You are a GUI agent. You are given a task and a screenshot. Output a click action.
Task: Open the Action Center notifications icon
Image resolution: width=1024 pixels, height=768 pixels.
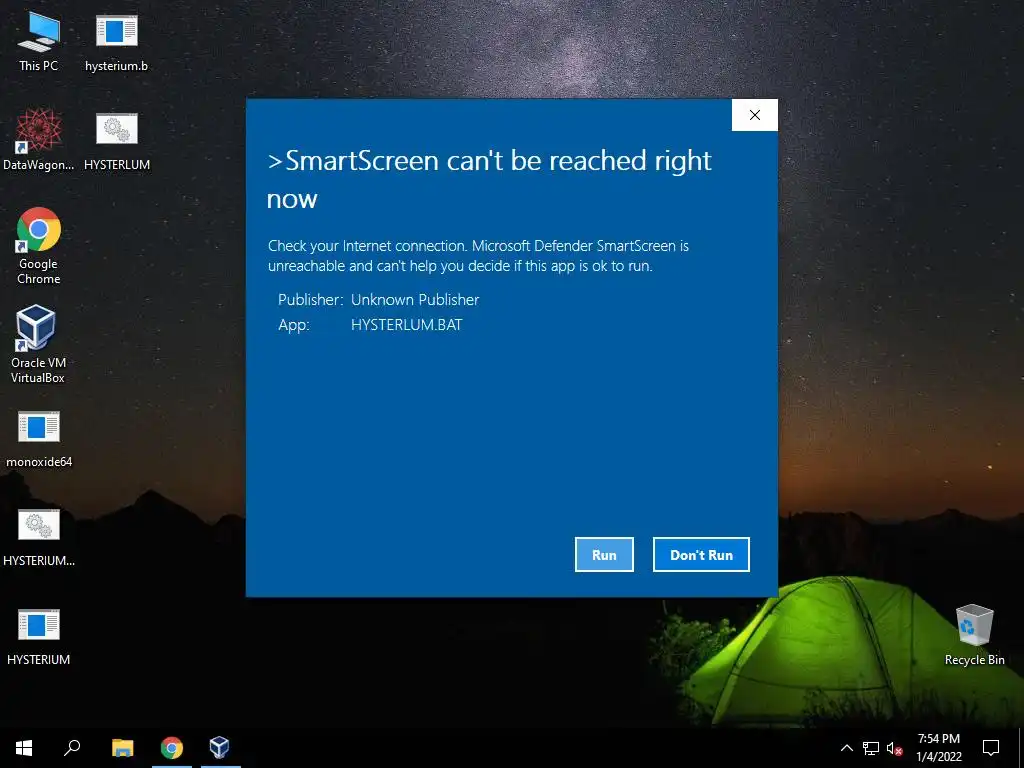[991, 748]
